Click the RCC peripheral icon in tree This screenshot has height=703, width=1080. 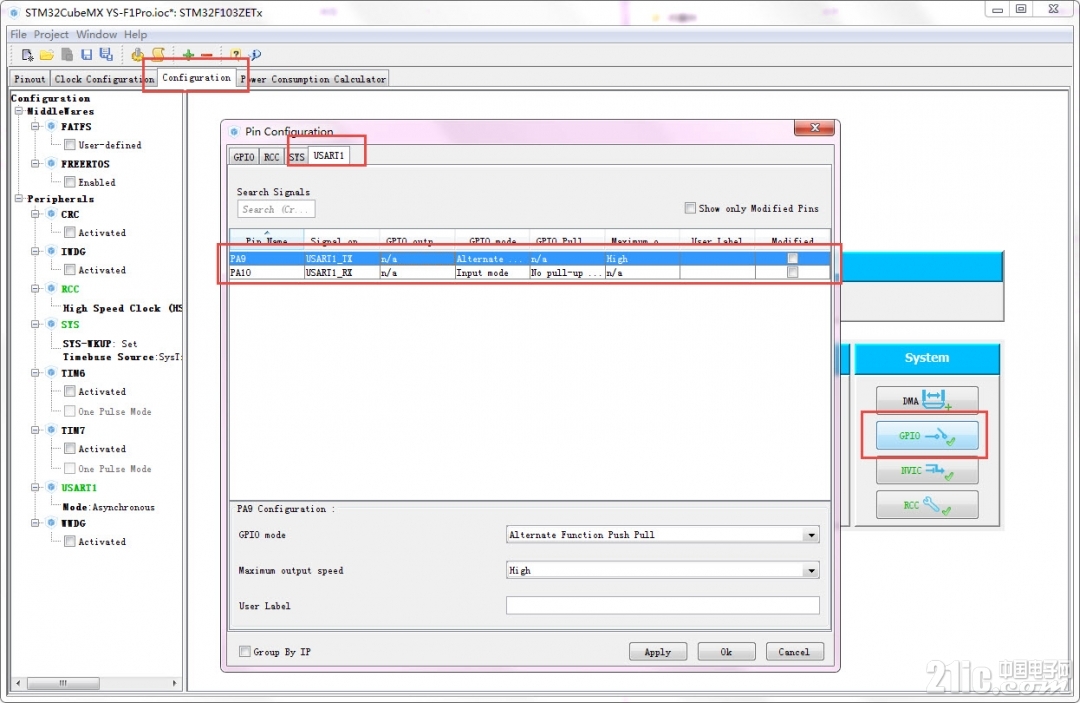[51, 289]
